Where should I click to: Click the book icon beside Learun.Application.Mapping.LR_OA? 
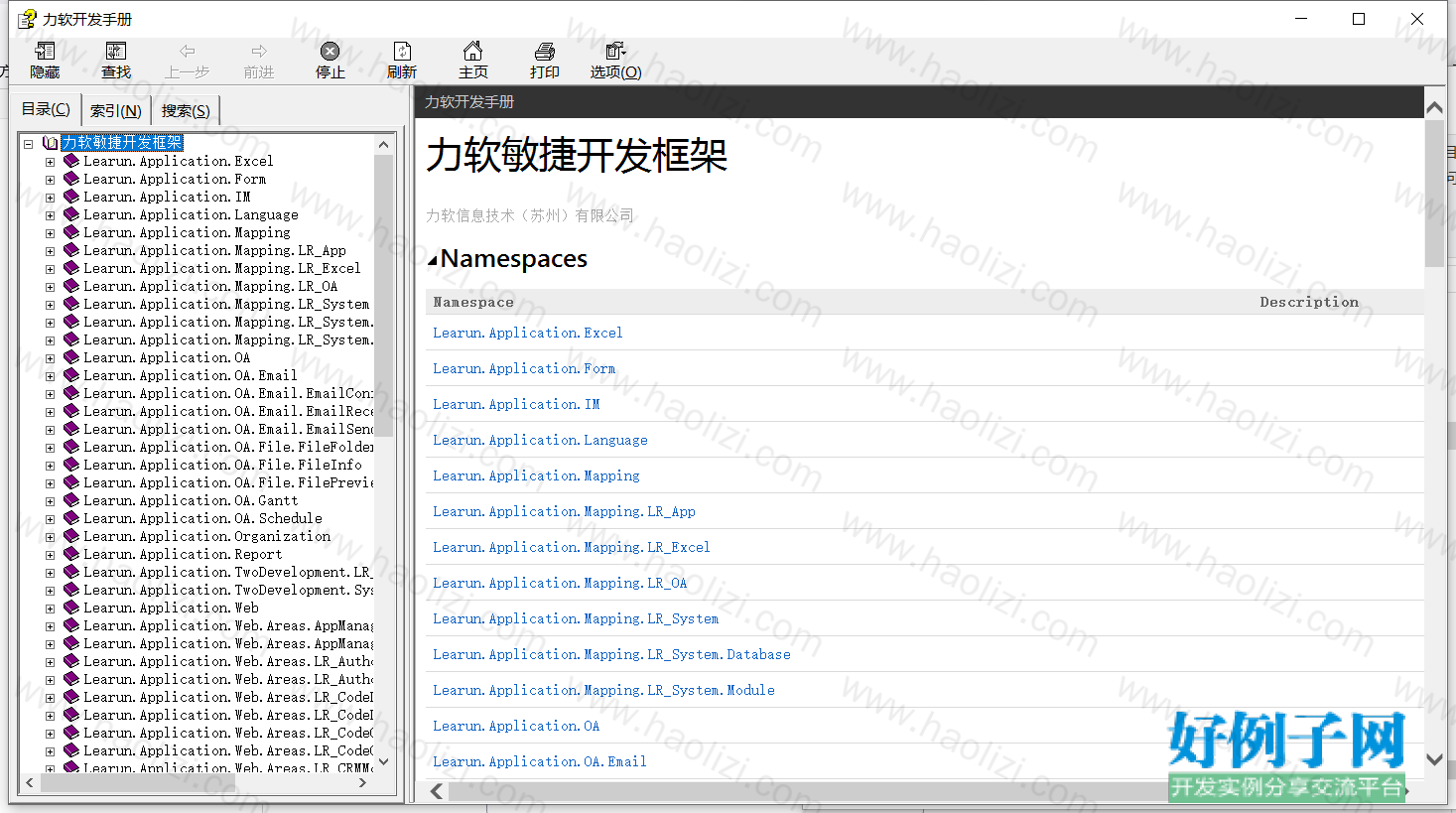(x=70, y=286)
